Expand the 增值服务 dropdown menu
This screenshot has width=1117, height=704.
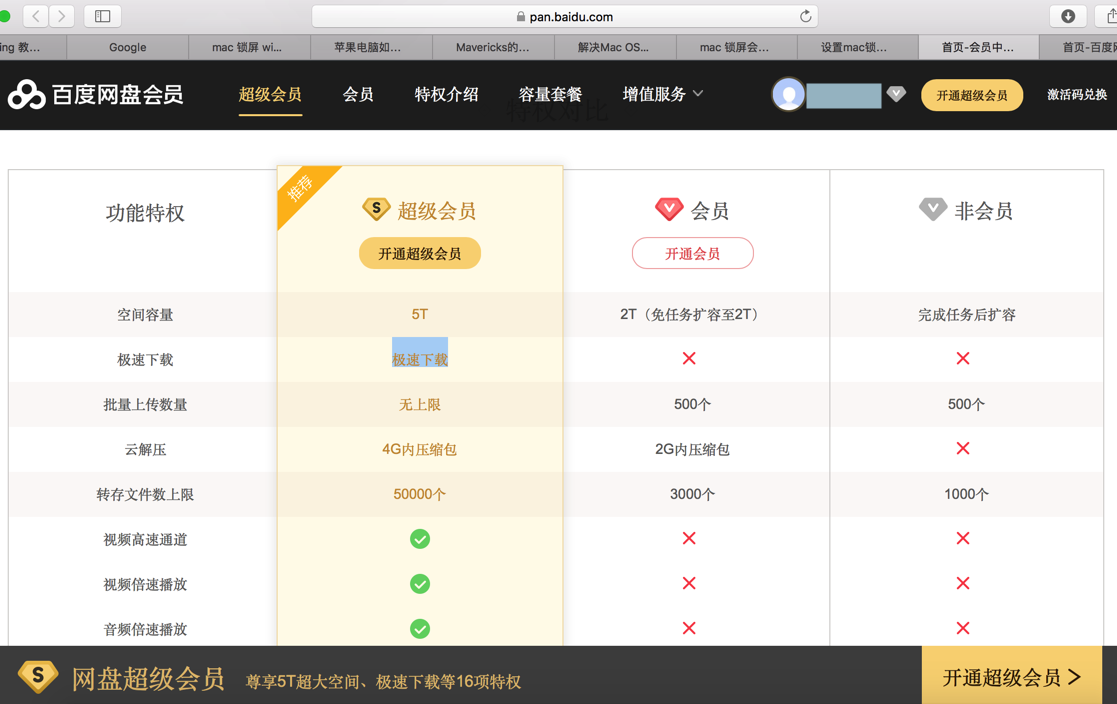tap(663, 94)
